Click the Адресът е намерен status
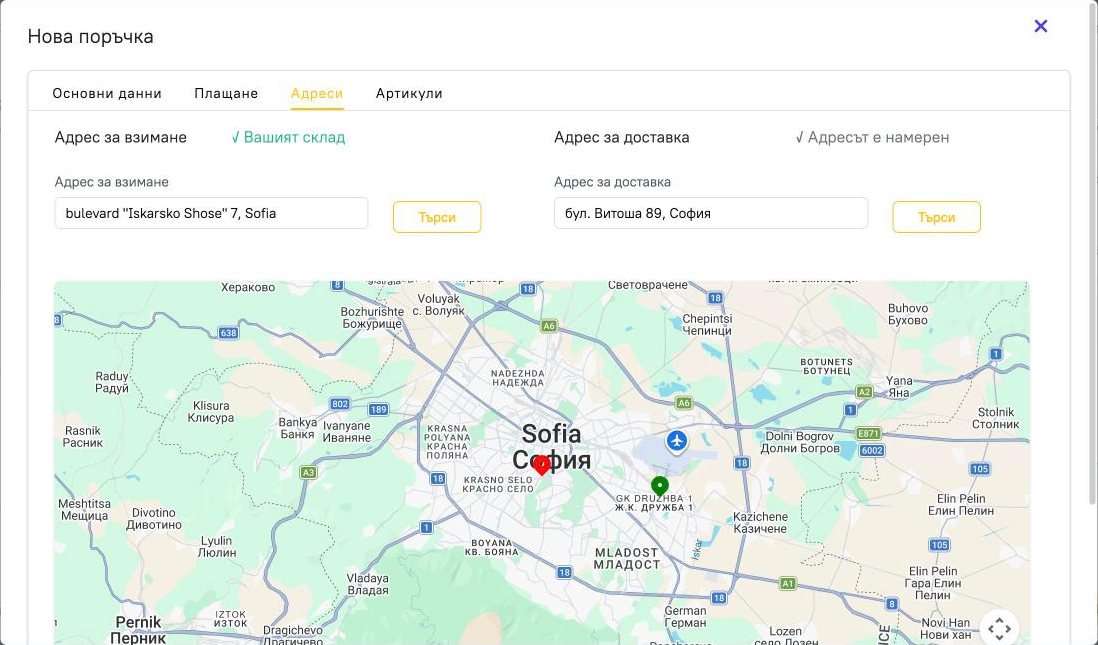This screenshot has height=645, width=1098. pyautogui.click(x=873, y=137)
